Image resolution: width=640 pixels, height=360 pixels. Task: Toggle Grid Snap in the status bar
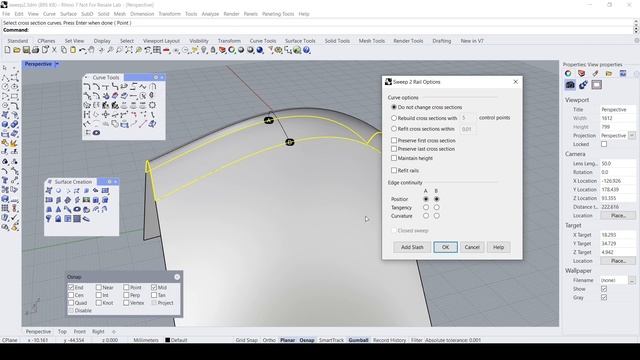click(247, 340)
